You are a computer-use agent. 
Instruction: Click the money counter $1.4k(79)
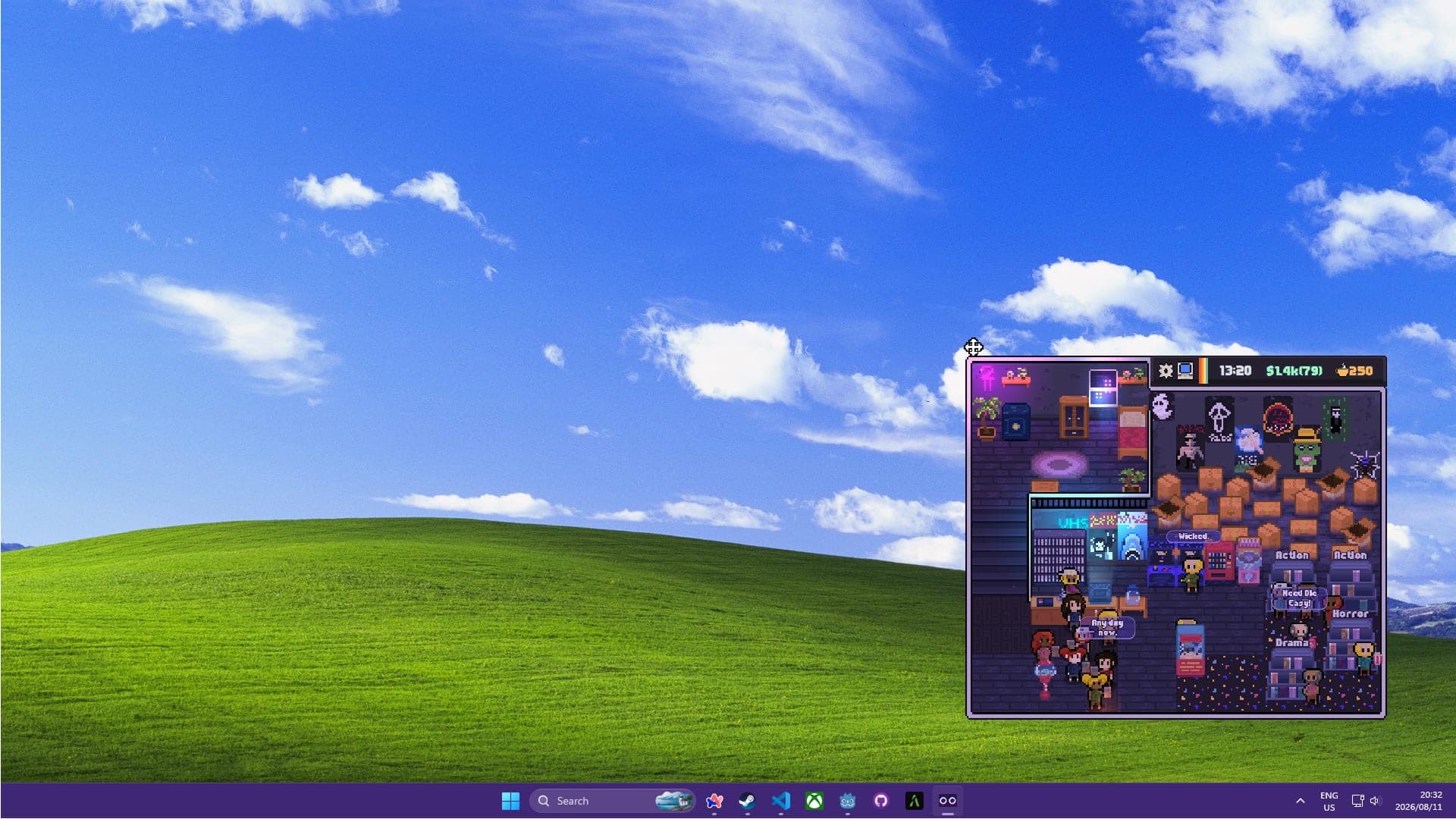pos(1294,371)
